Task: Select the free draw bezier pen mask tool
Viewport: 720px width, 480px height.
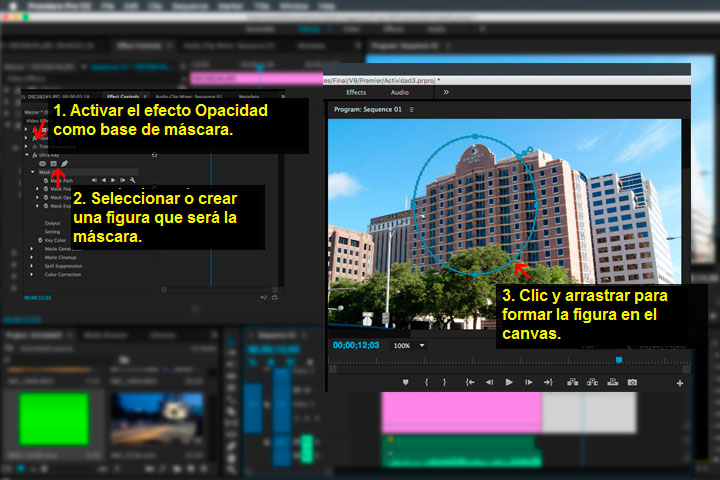Action: coord(64,164)
